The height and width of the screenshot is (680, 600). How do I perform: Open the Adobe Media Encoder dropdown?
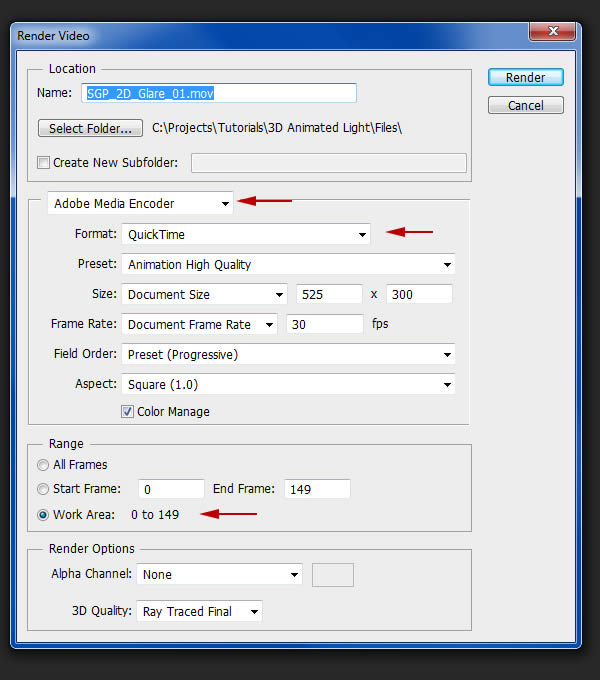pos(140,203)
